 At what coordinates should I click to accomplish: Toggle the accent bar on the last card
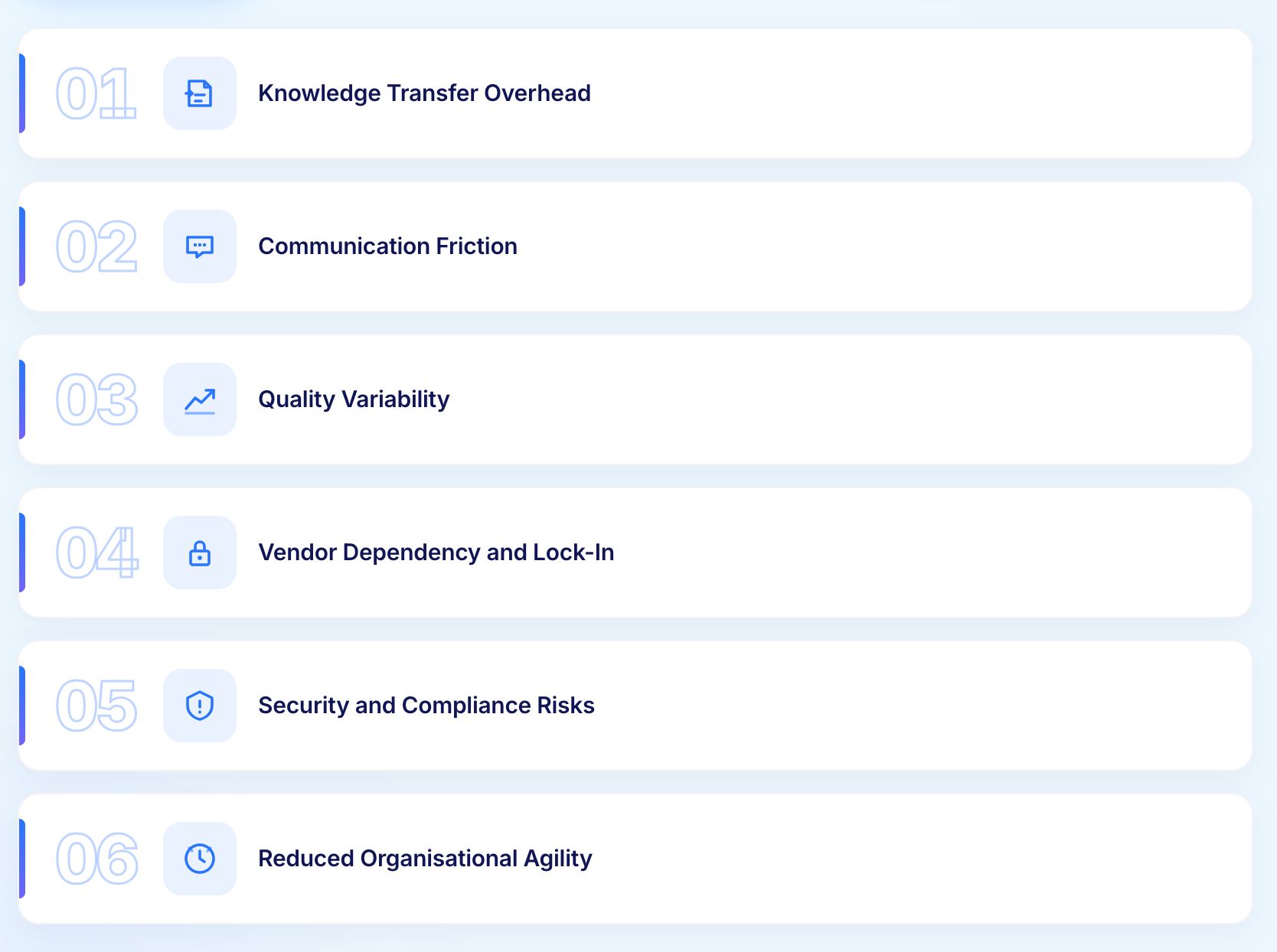pyautogui.click(x=23, y=858)
